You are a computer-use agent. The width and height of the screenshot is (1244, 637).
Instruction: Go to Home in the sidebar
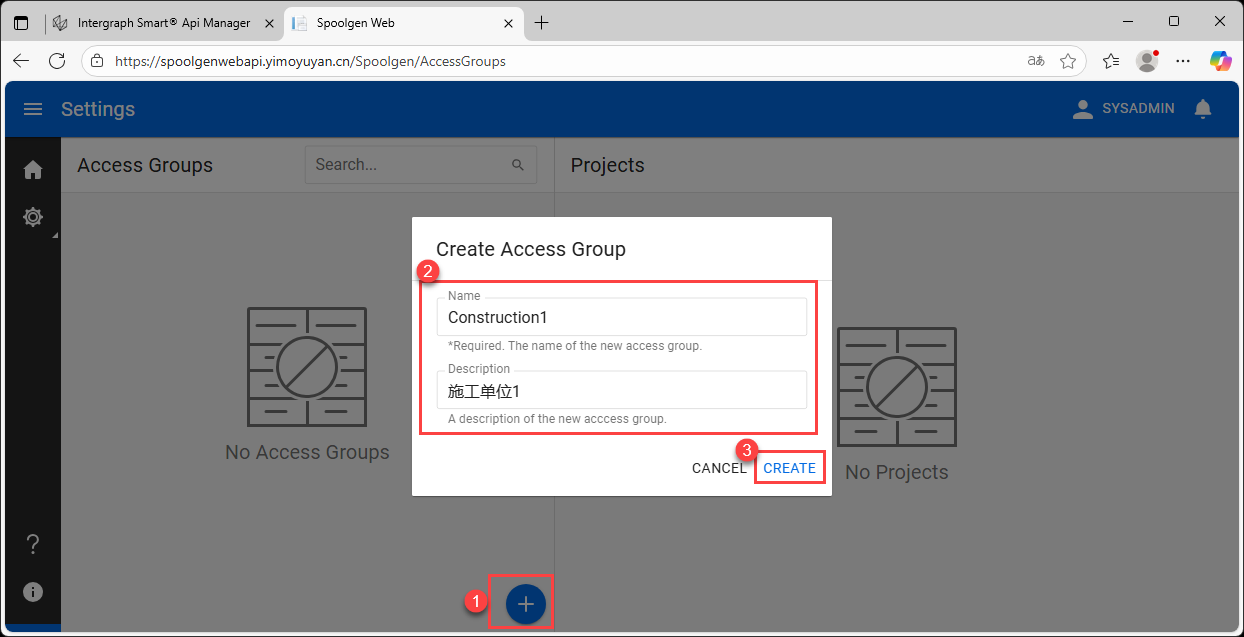33,170
